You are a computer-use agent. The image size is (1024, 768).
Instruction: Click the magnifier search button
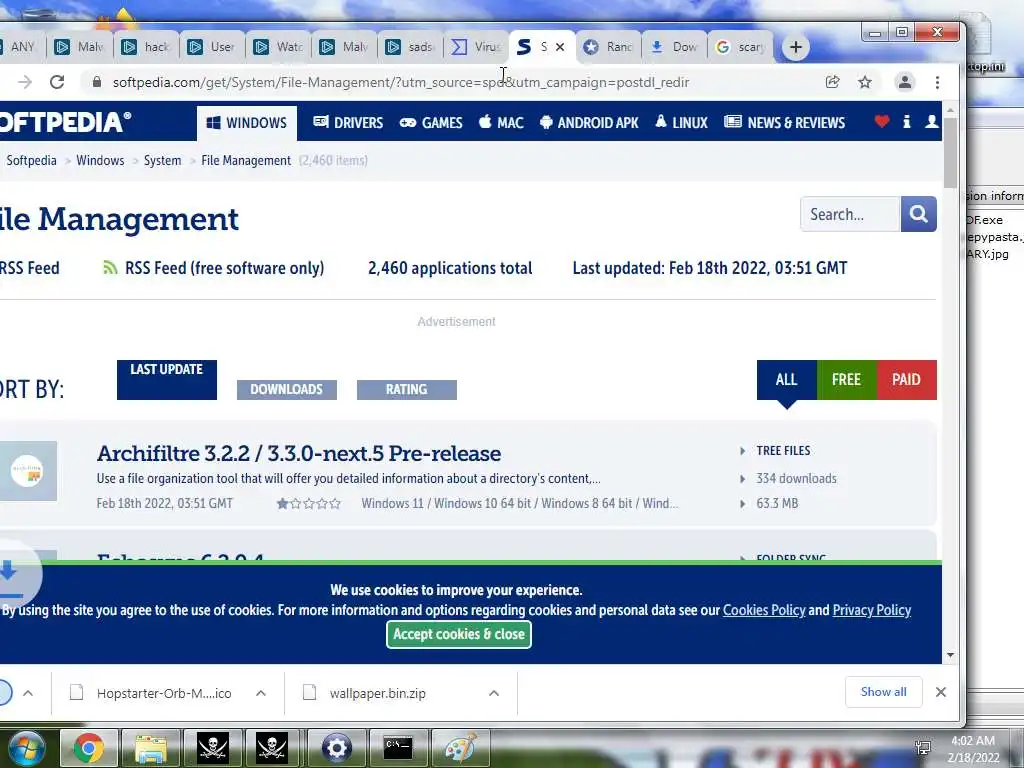[918, 214]
